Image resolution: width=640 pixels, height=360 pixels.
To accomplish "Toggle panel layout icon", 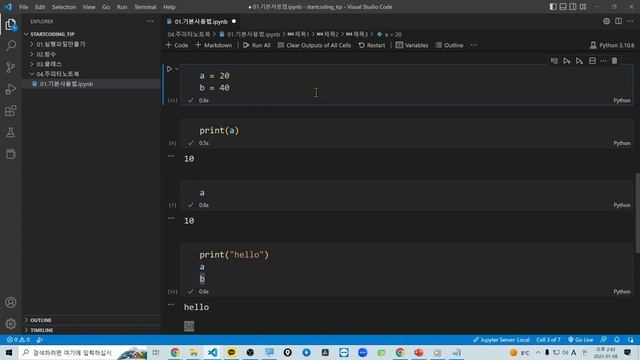I will 563,7.
